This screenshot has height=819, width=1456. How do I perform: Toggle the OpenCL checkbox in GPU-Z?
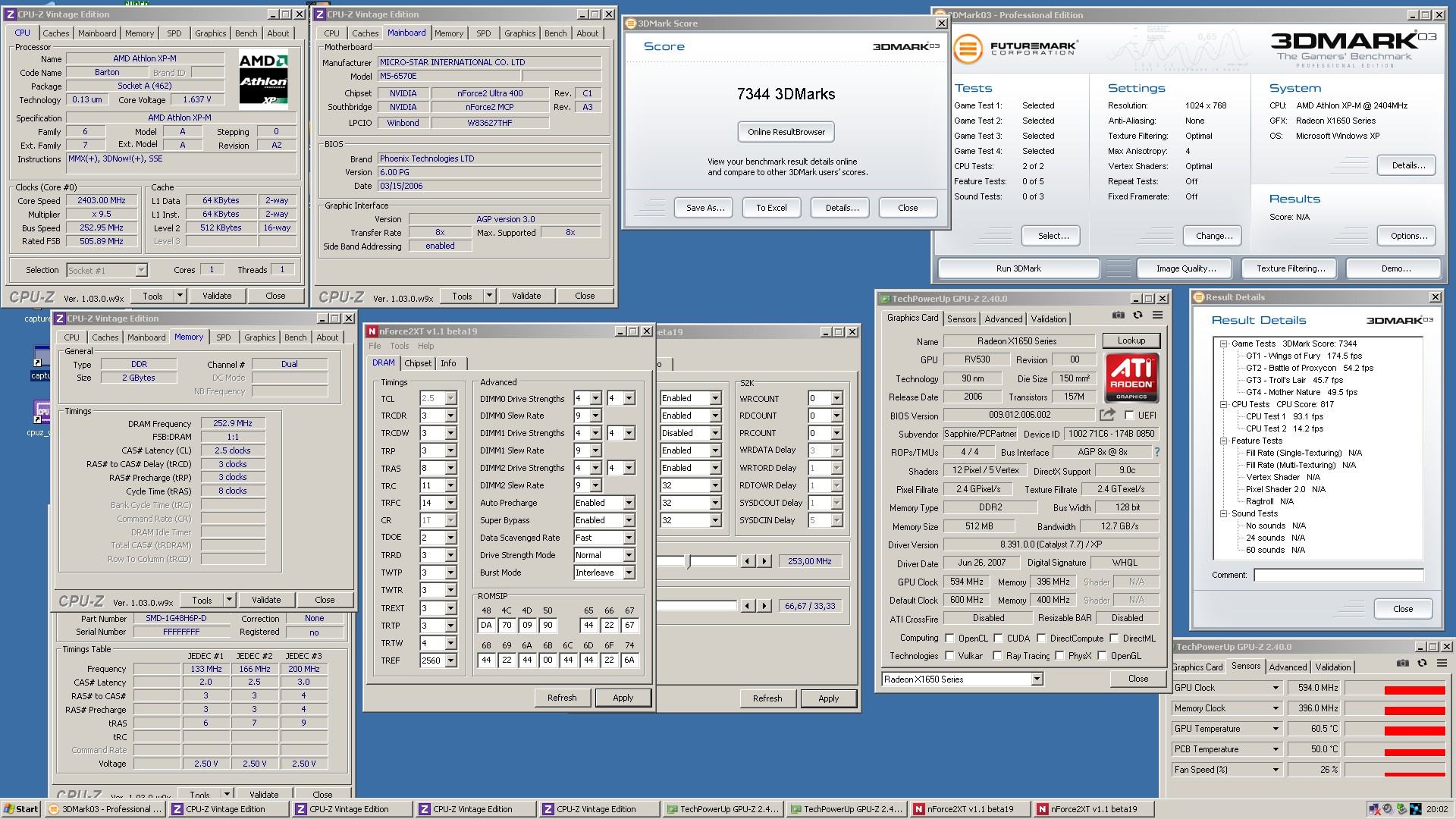[x=947, y=639]
